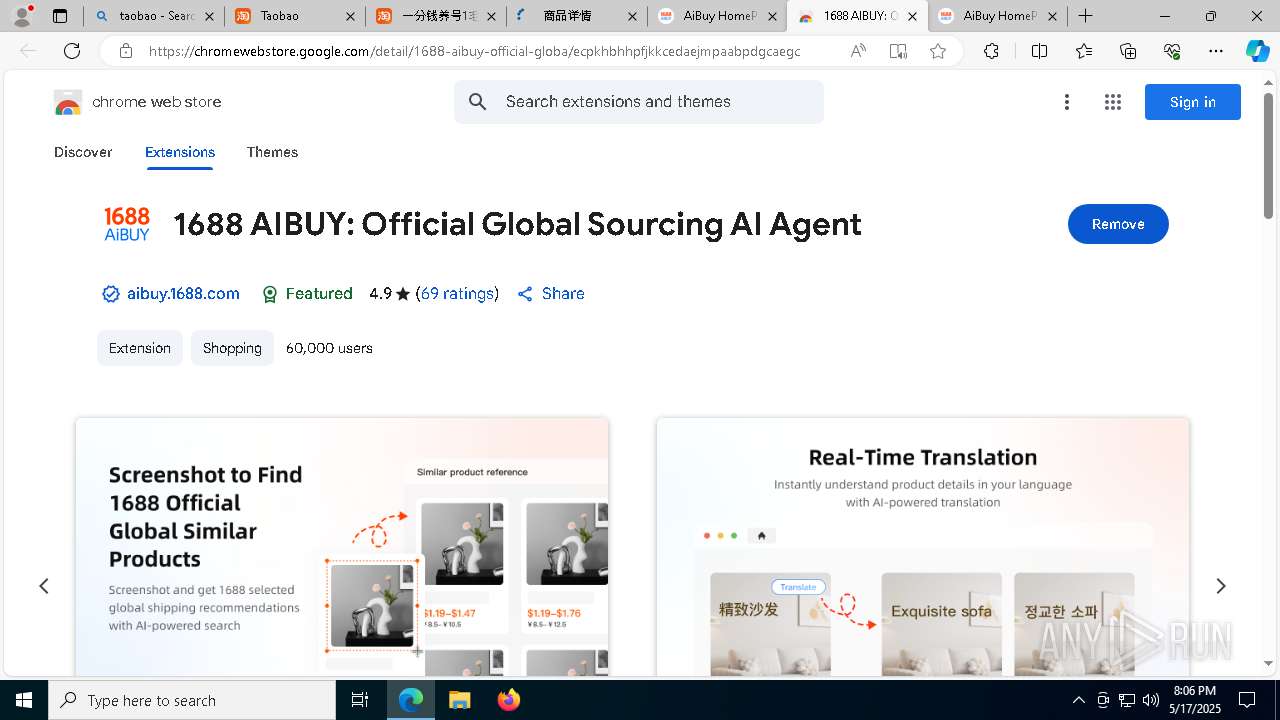The width and height of the screenshot is (1280, 720).
Task: View site information padlock icon
Action: 126,51
